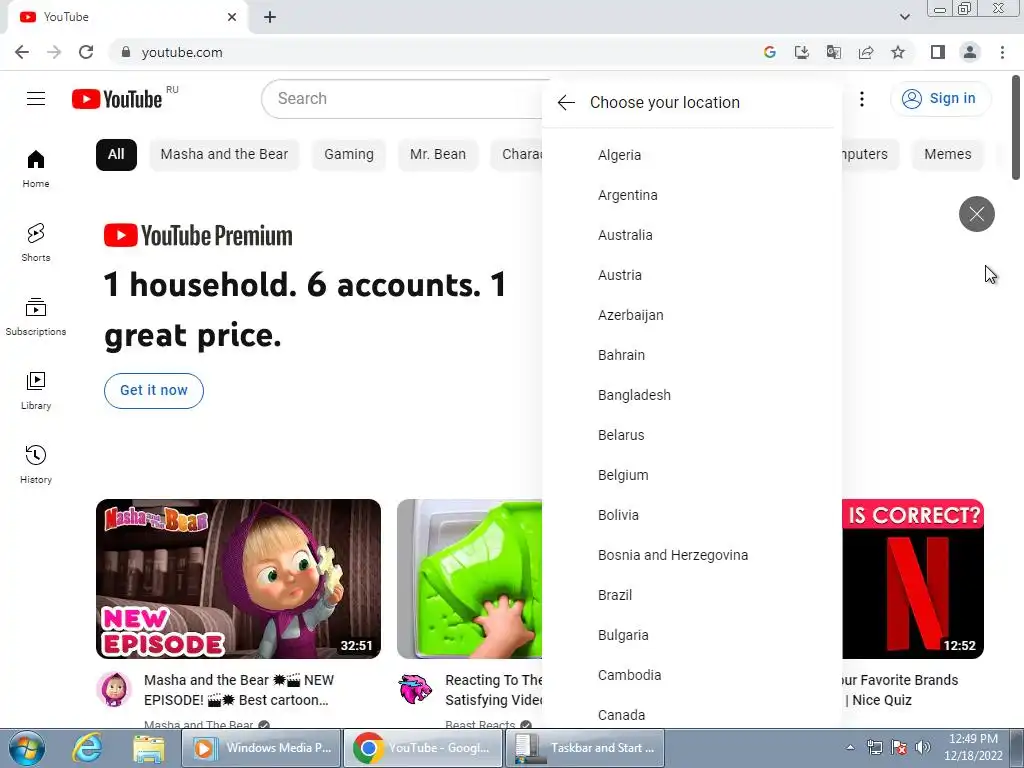Choose Austria as location

[x=692, y=275]
